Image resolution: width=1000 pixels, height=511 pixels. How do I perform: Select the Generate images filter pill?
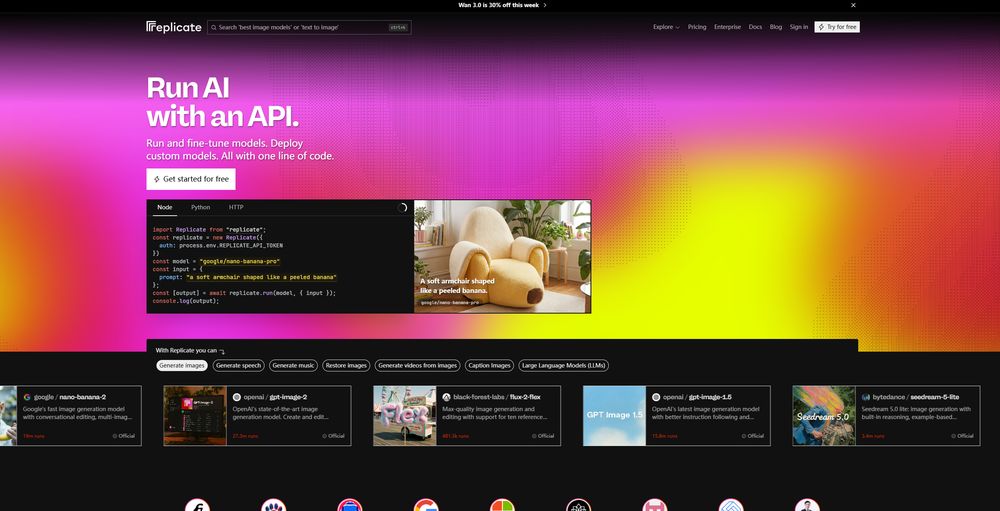[x=182, y=366]
